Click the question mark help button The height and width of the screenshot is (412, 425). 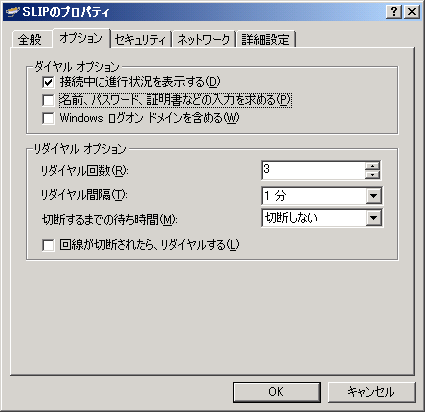pyautogui.click(x=394, y=12)
